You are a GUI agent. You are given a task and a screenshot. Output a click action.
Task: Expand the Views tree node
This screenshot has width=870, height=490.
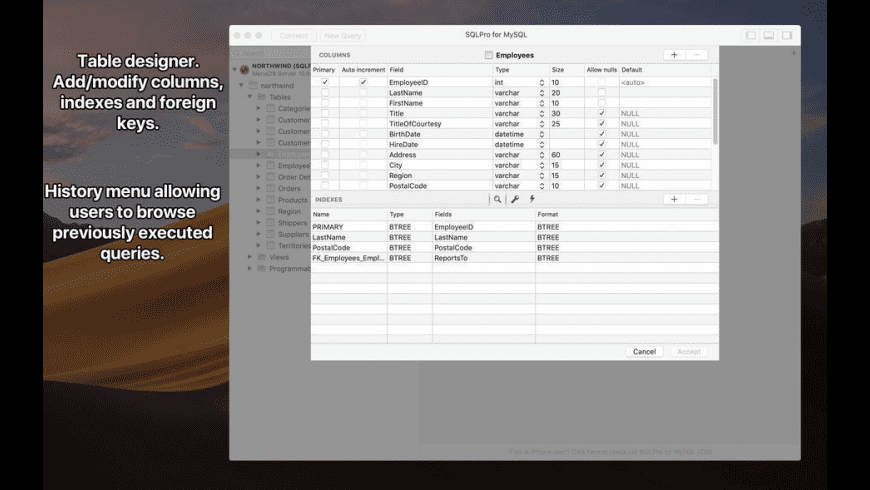pyautogui.click(x=250, y=257)
